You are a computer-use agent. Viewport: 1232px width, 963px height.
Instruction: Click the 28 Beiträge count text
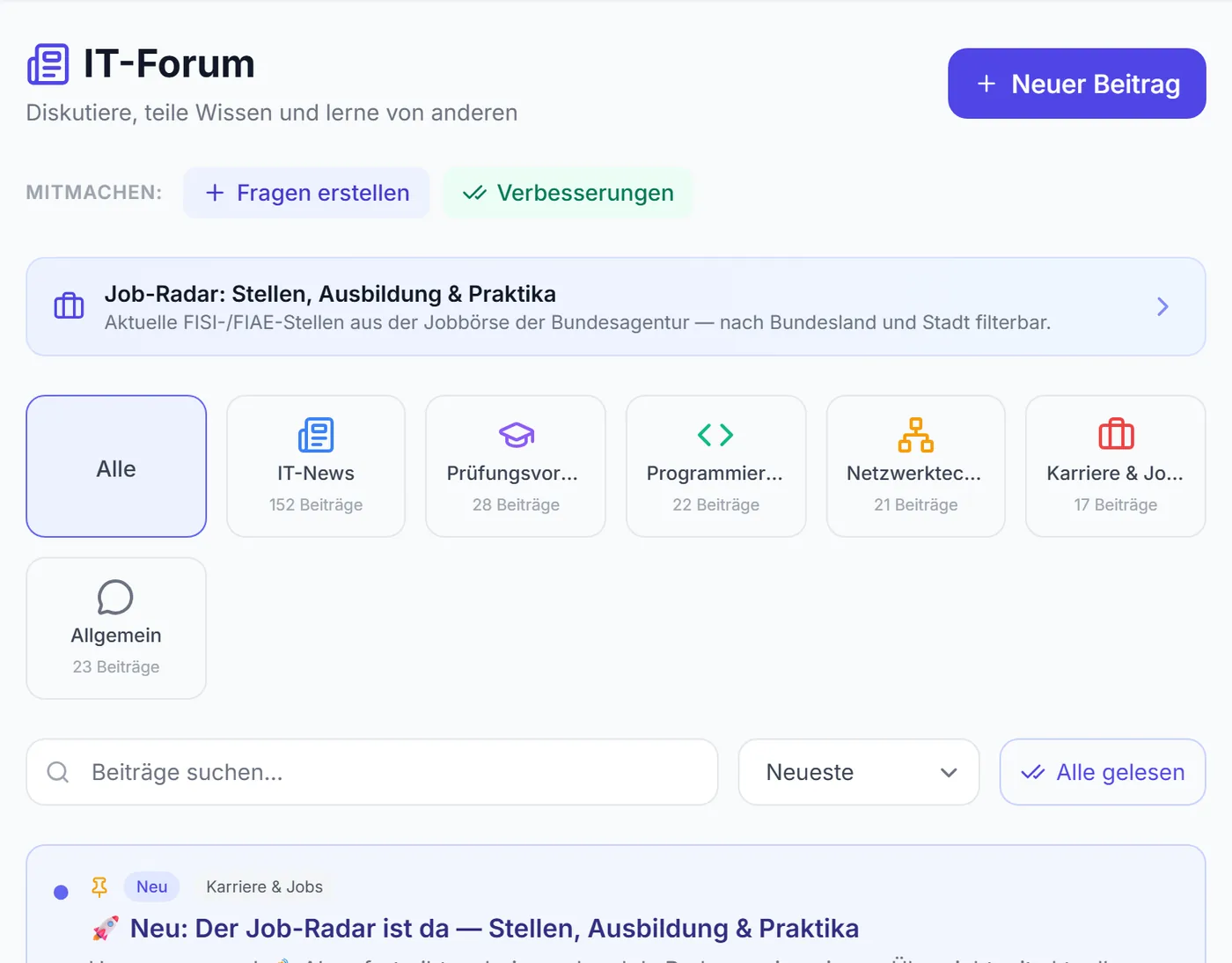(516, 504)
